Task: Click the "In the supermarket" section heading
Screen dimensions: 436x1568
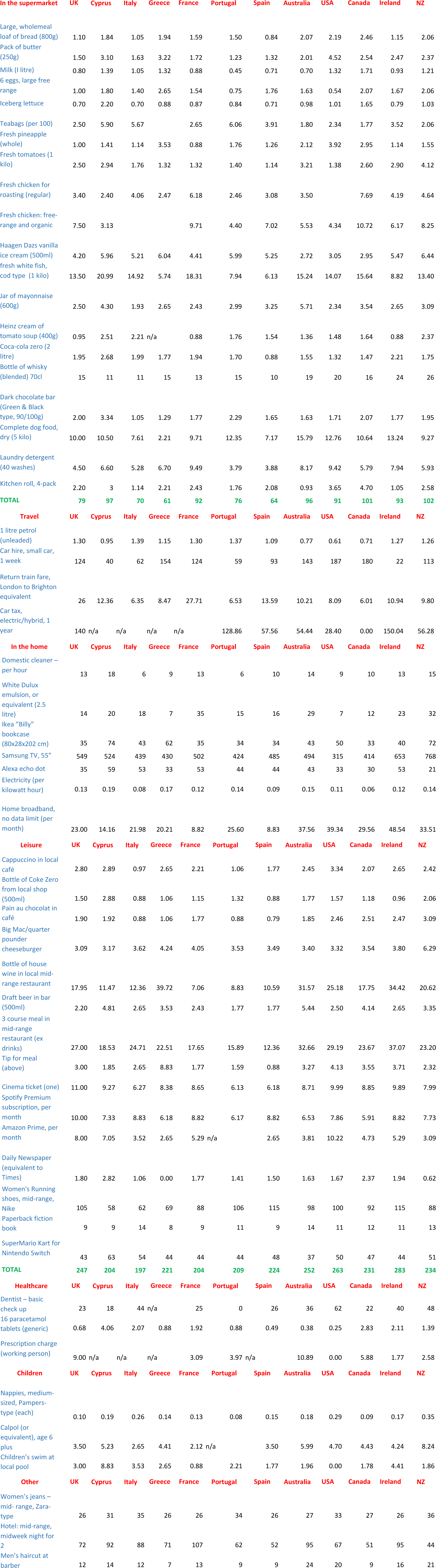Action: pos(29,3)
